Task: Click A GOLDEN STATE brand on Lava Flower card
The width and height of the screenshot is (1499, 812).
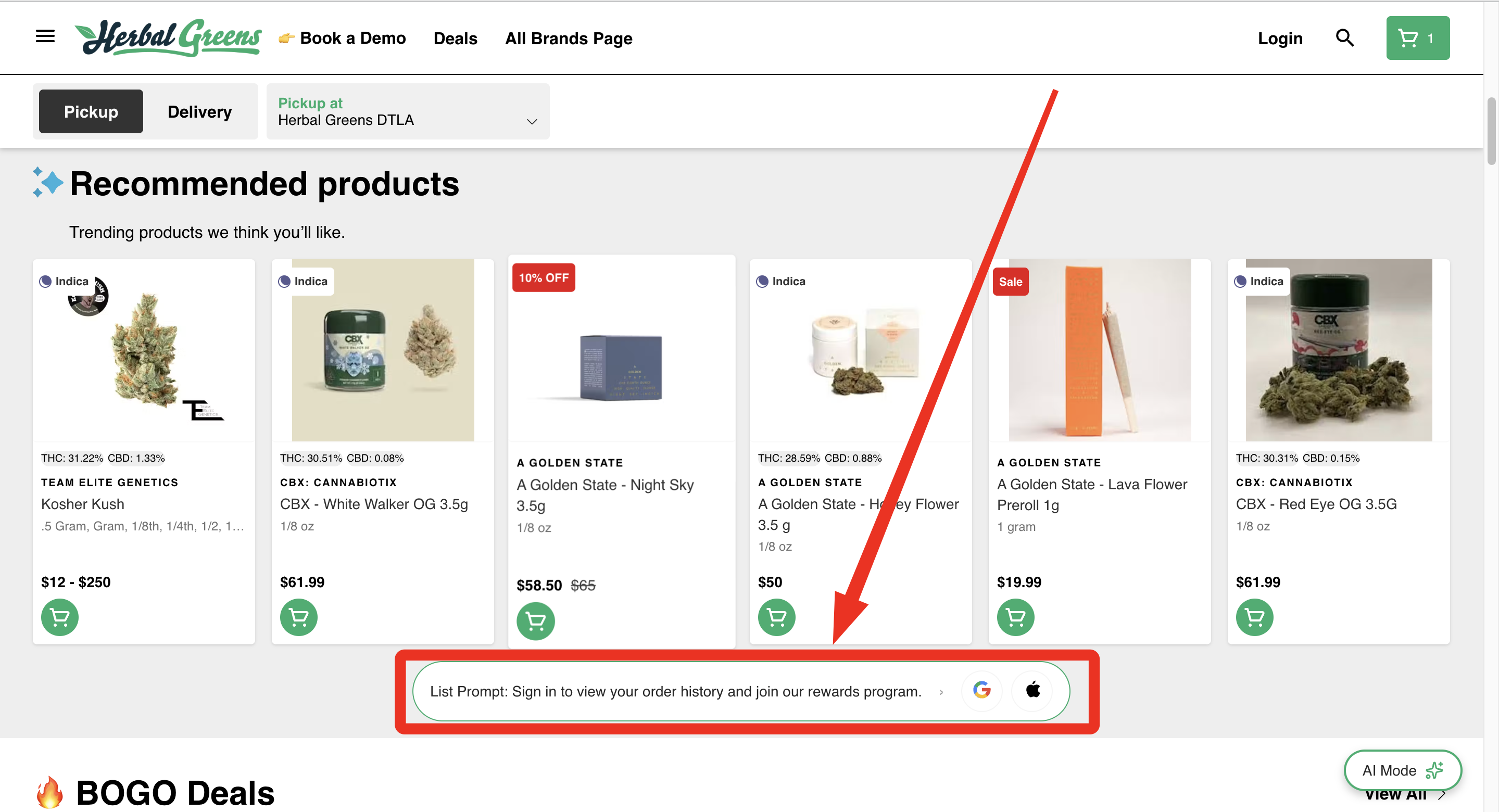Action: (x=1049, y=463)
